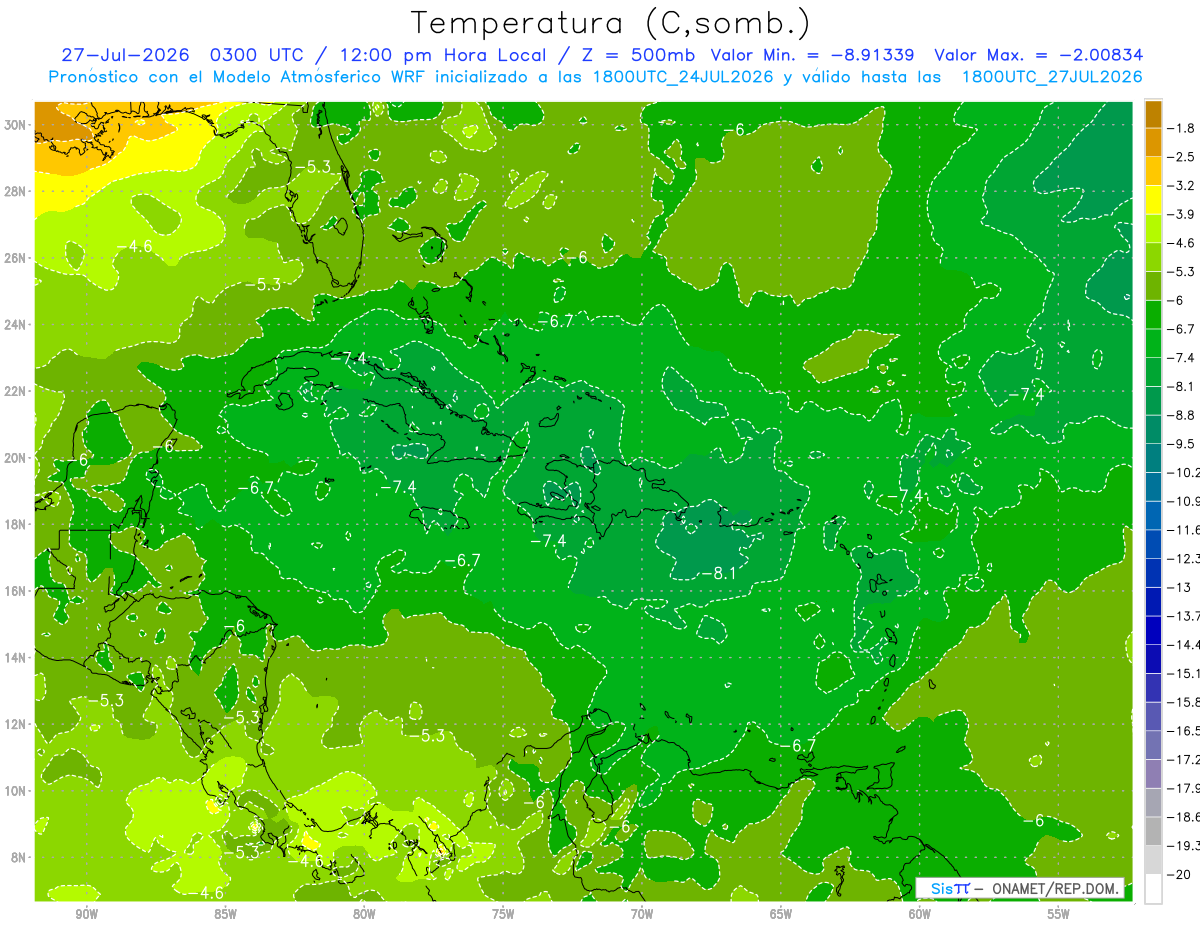Click the '10N' latitude axis label
This screenshot has width=1200, height=927.
pyautogui.click(x=17, y=791)
